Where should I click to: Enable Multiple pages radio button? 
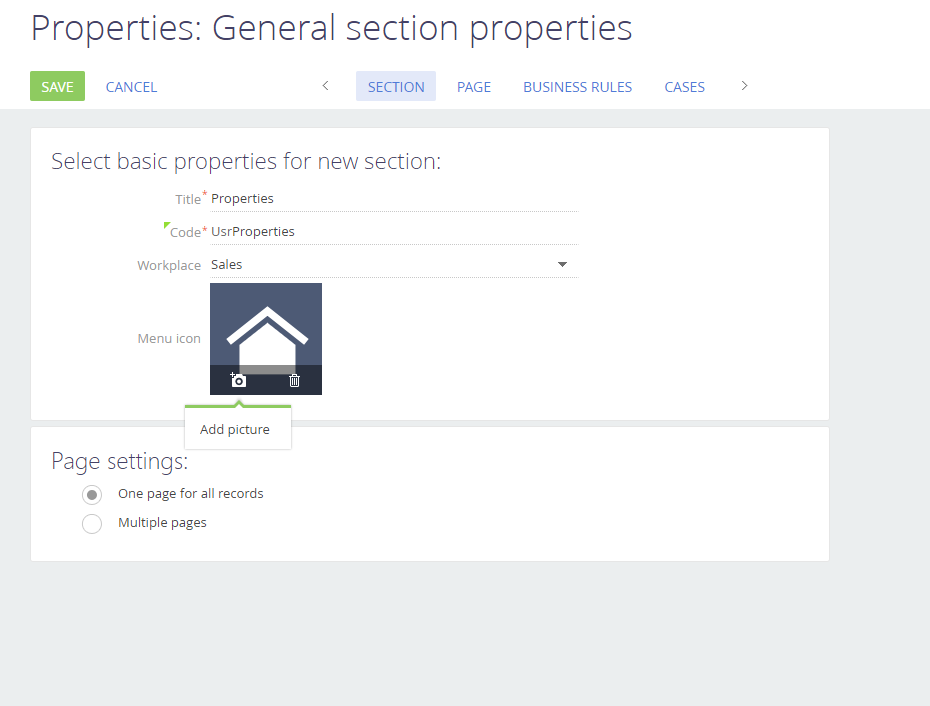pyautogui.click(x=92, y=523)
